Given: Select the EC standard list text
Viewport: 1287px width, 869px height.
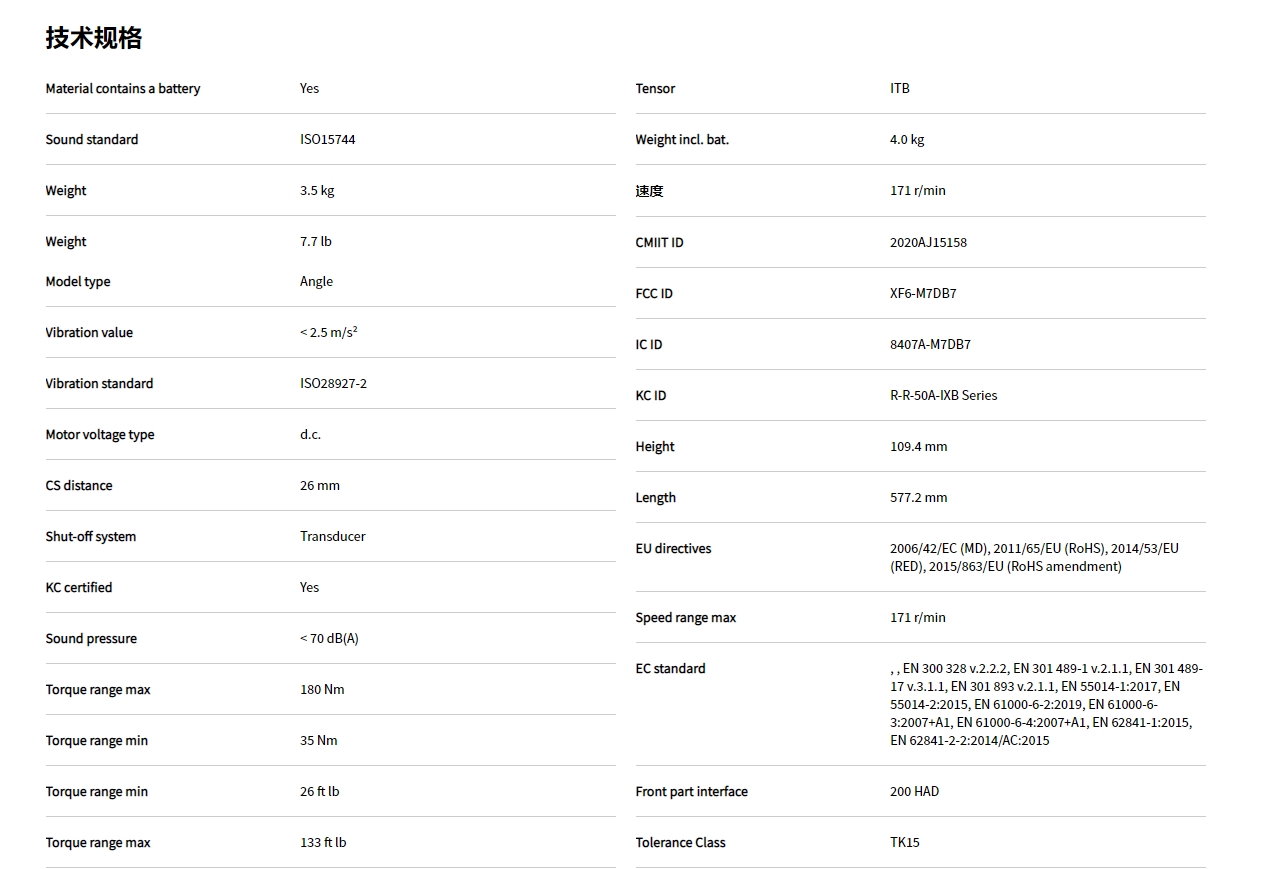Looking at the screenshot, I should [x=1045, y=705].
